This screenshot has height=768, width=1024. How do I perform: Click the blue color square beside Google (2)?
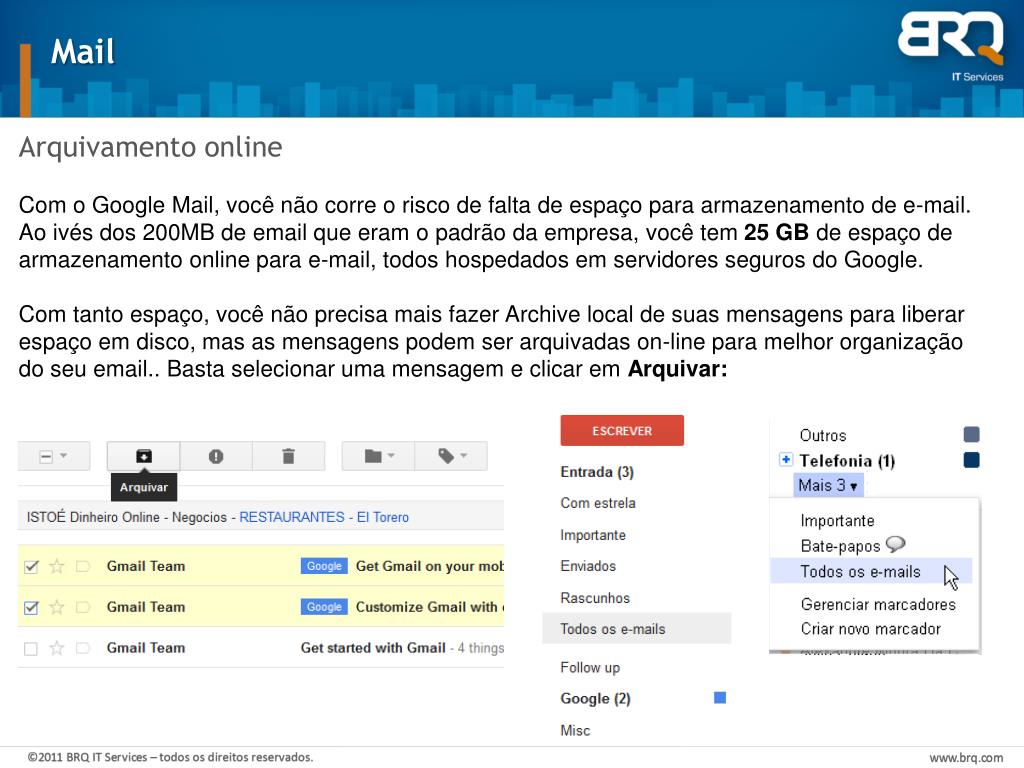coord(720,698)
